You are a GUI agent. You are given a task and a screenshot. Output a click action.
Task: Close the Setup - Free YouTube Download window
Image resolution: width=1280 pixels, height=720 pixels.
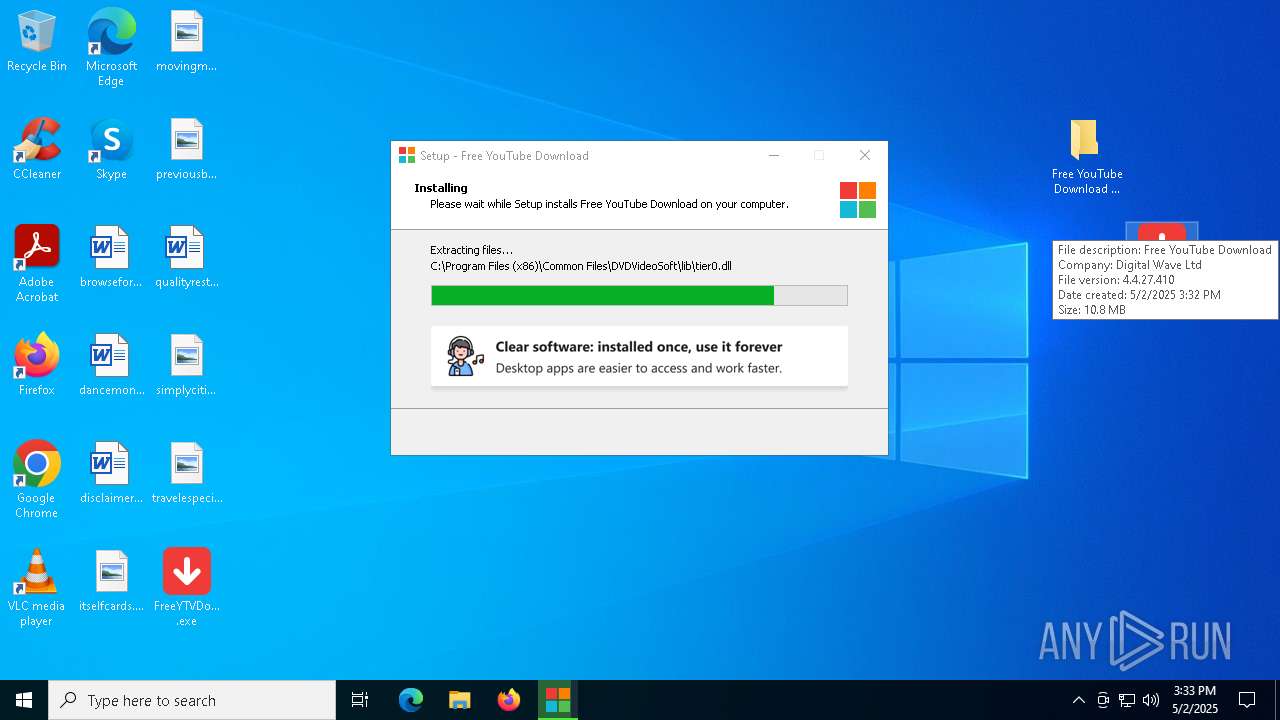tap(865, 155)
